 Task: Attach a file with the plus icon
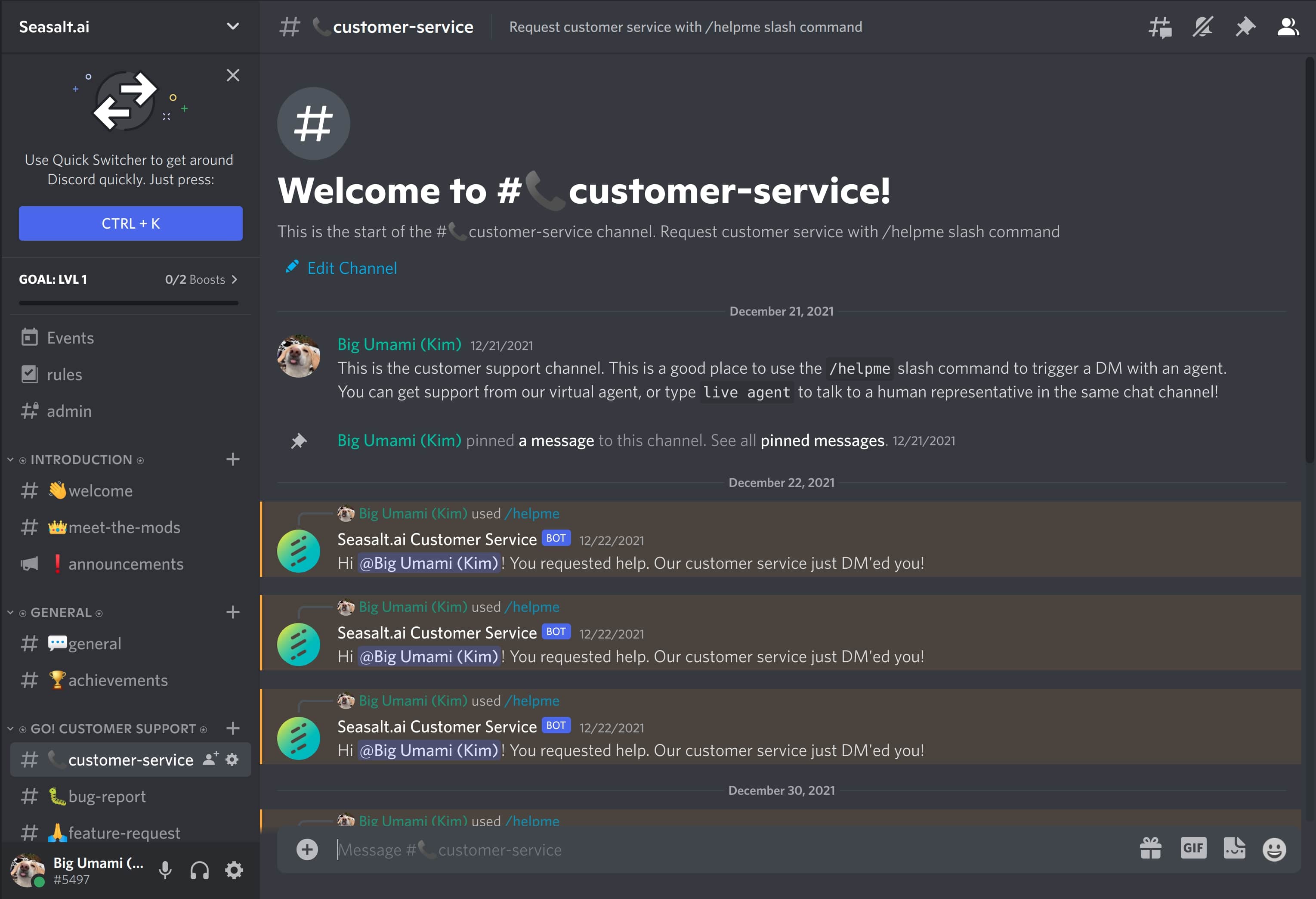pyautogui.click(x=307, y=849)
